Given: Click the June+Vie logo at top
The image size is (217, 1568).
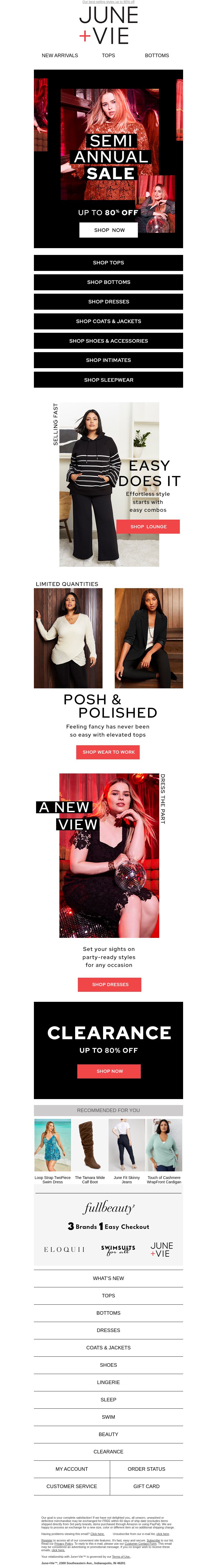Looking at the screenshot, I should click(x=108, y=25).
